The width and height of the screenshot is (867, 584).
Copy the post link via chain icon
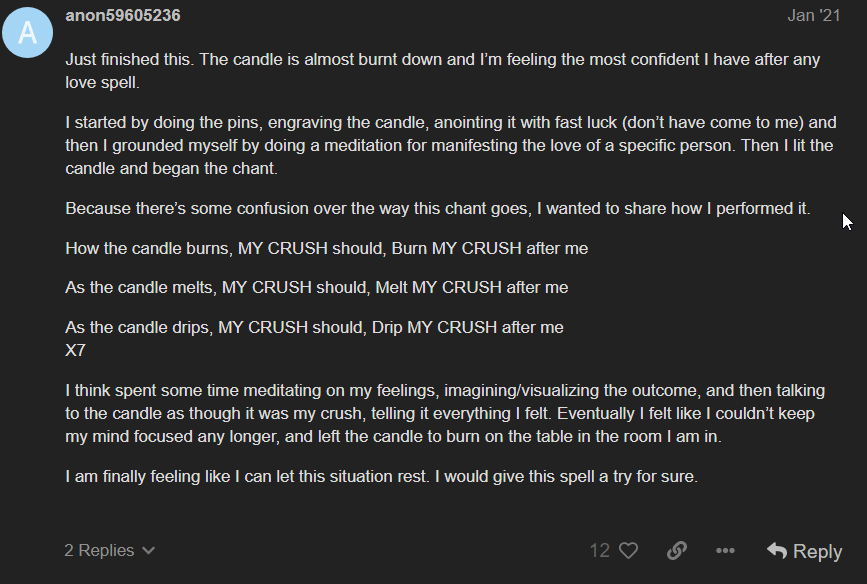click(x=677, y=550)
